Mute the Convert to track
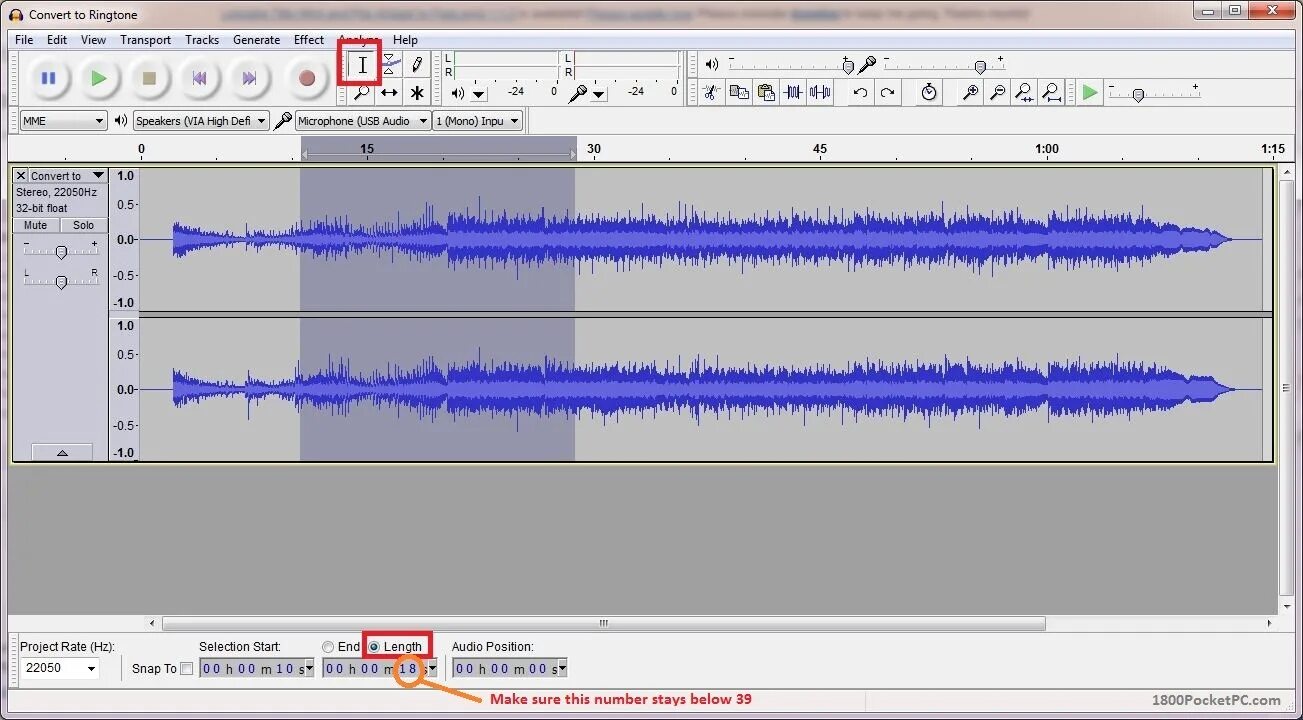The image size is (1303, 720). click(36, 225)
